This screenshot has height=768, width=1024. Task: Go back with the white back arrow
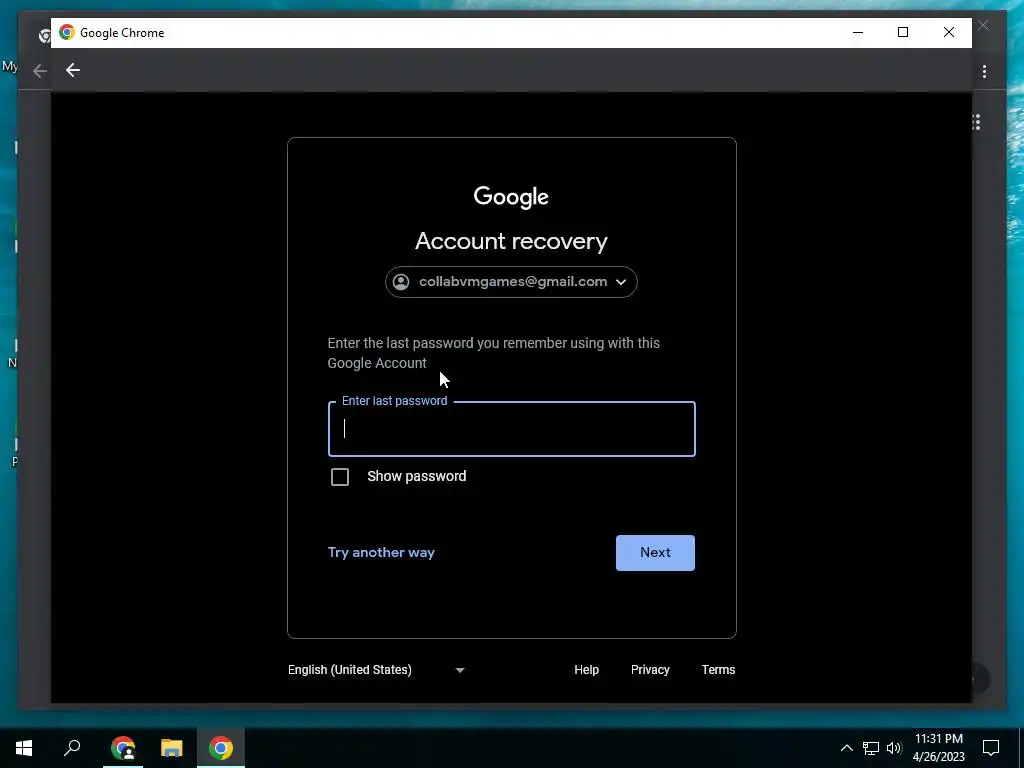[x=72, y=71]
